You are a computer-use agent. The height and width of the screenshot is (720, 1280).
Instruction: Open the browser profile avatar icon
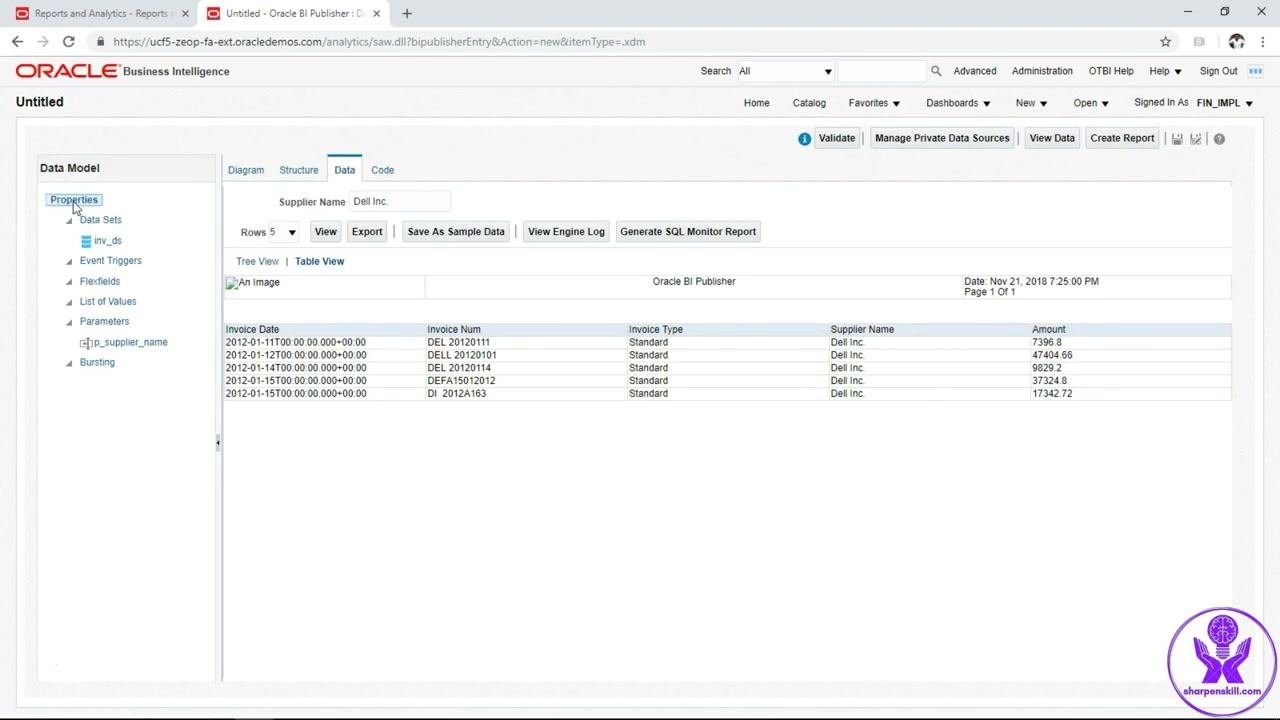pos(1237,42)
